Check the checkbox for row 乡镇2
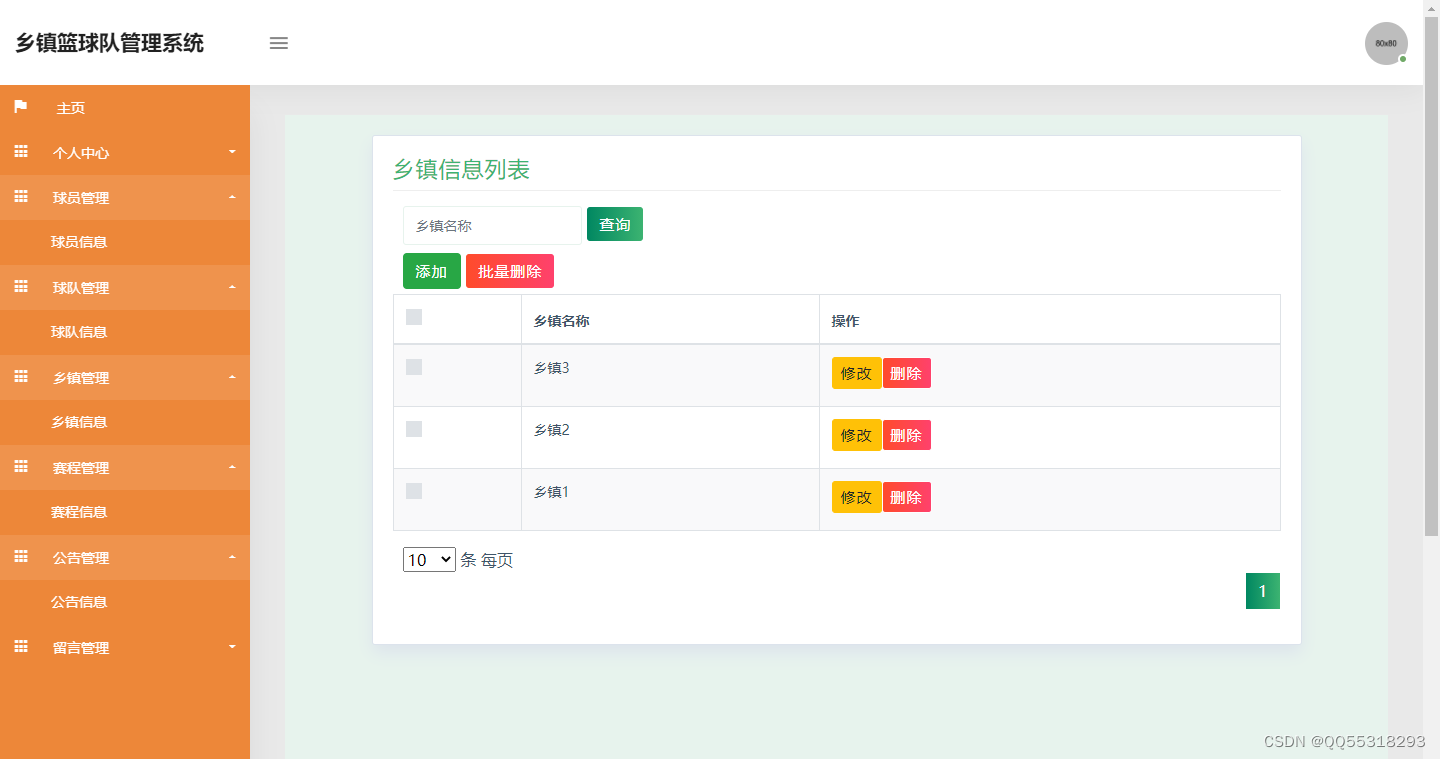The width and height of the screenshot is (1440, 759). pyautogui.click(x=414, y=429)
